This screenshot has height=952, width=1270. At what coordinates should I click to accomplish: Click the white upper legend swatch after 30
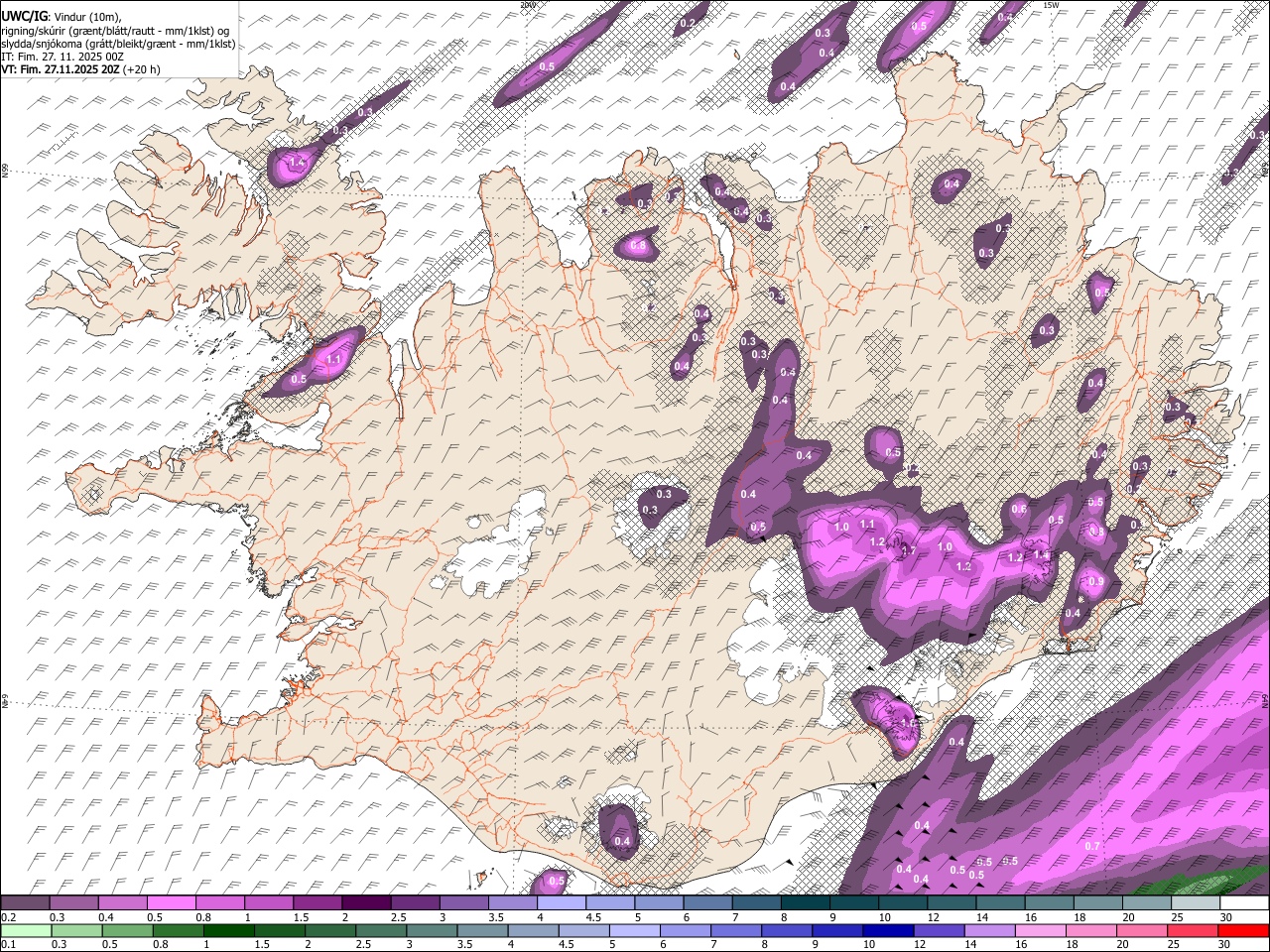click(1243, 903)
